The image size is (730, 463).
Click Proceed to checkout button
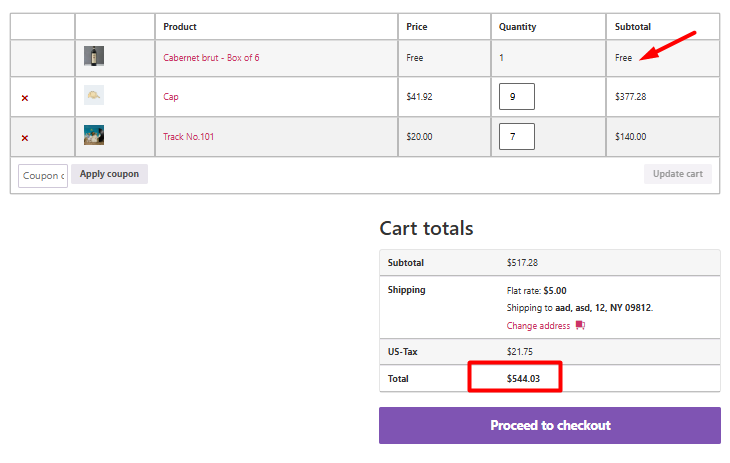tap(550, 425)
